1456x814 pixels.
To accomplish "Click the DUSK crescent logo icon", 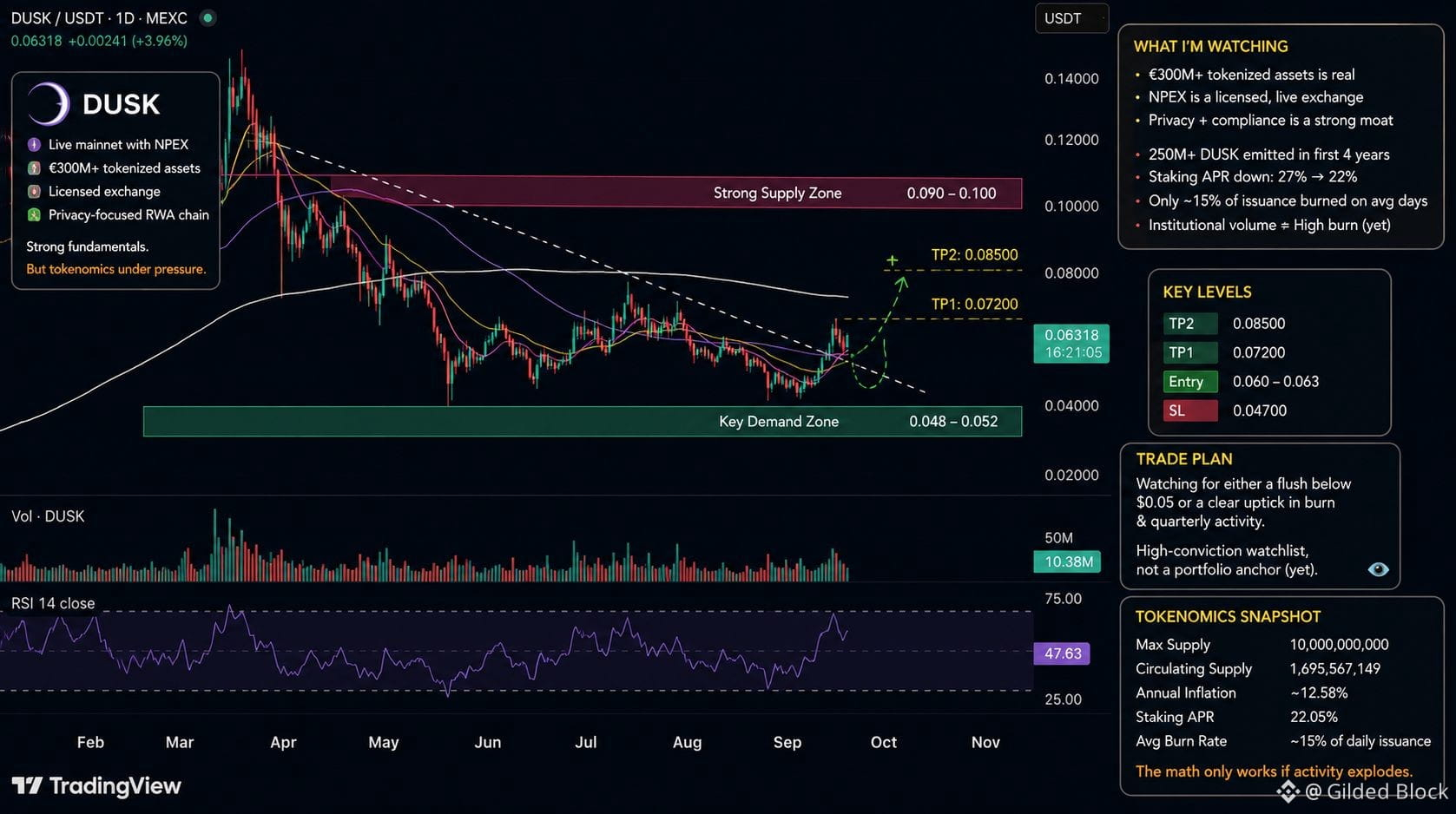I will [x=49, y=104].
